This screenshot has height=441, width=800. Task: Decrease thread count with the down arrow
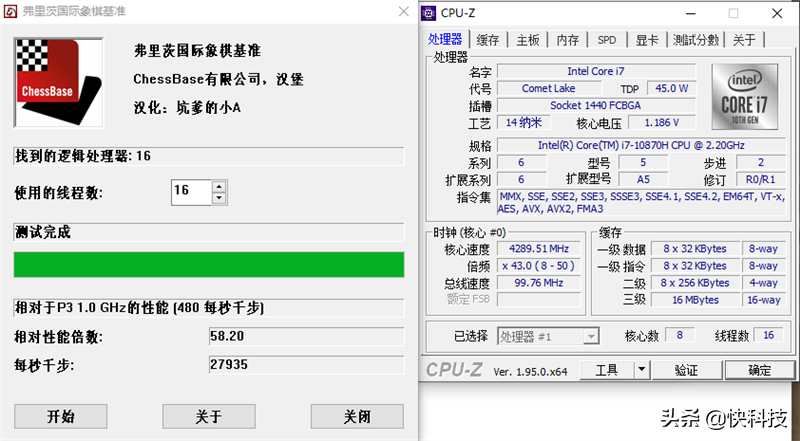point(219,198)
